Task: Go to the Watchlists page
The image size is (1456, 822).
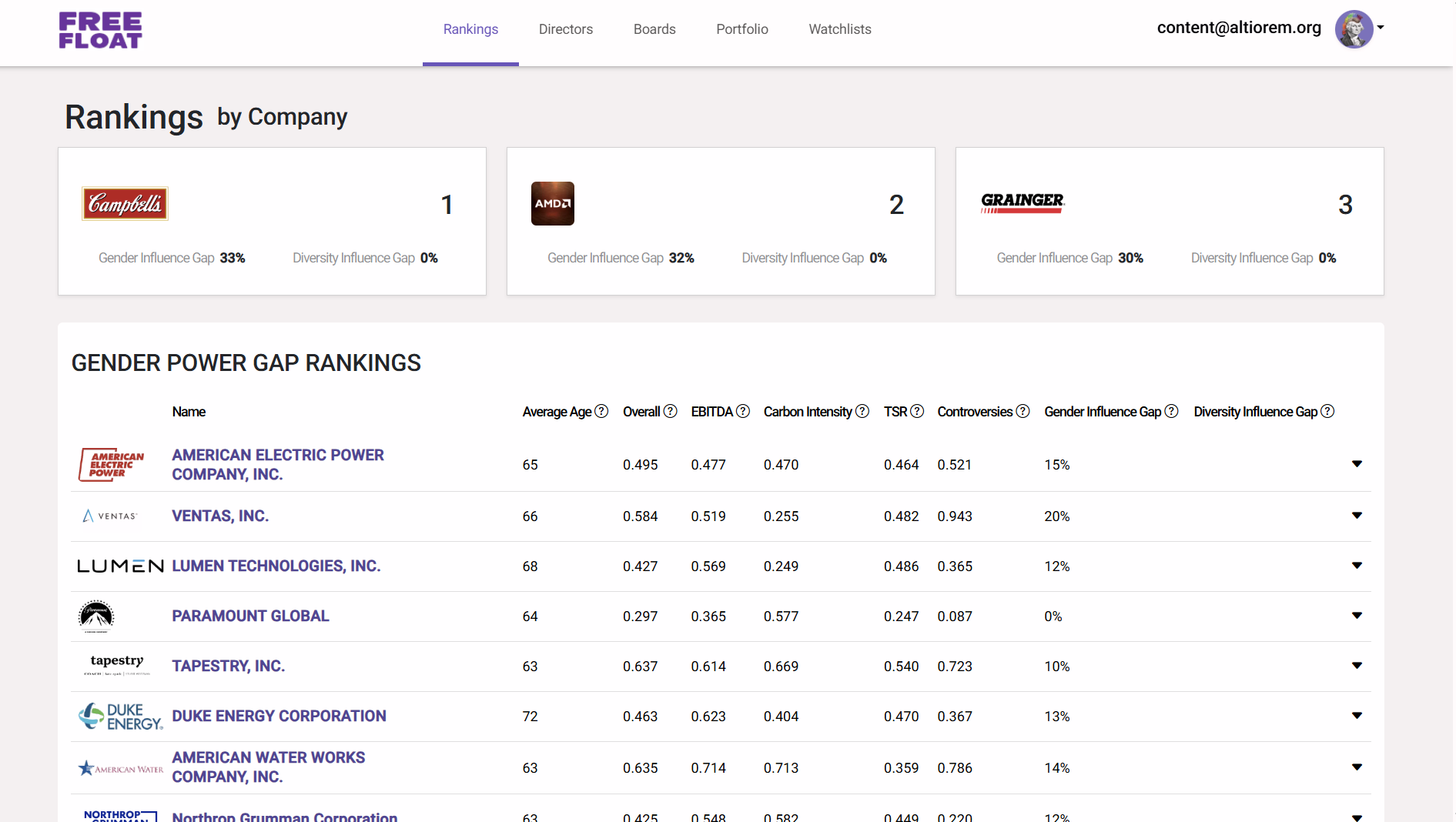Action: tap(839, 29)
